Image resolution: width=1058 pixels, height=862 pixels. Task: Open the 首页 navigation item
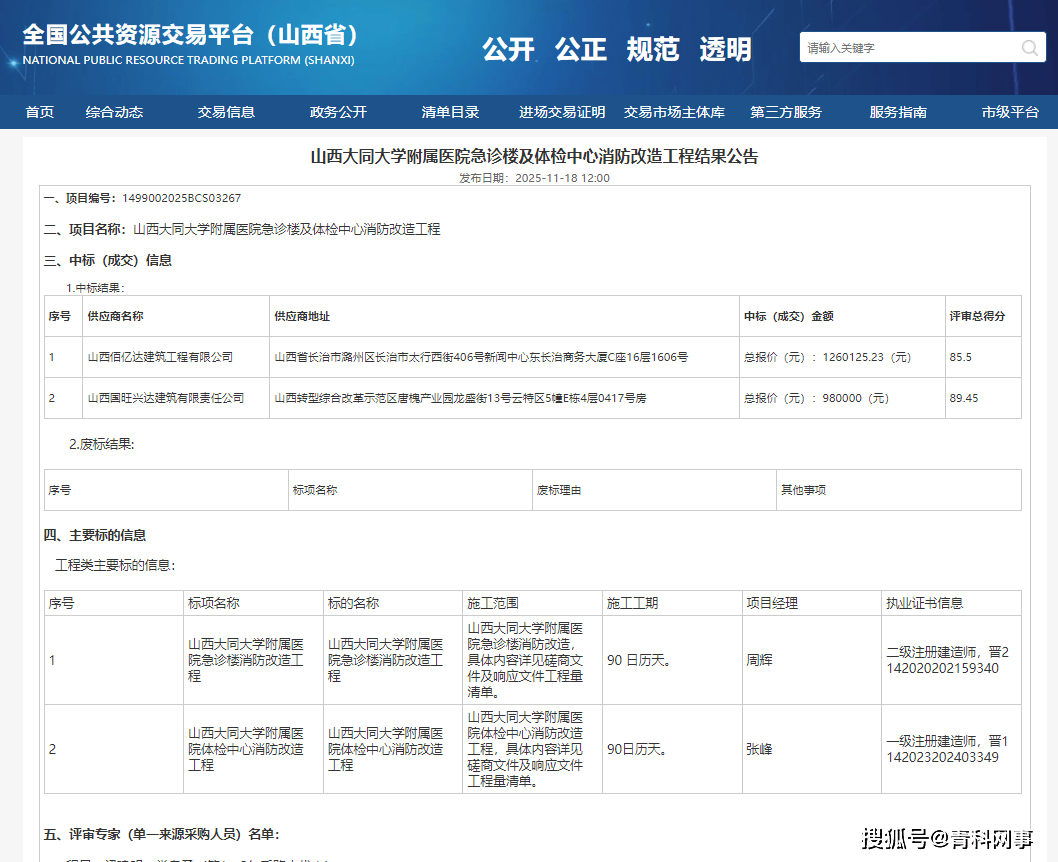[x=40, y=112]
